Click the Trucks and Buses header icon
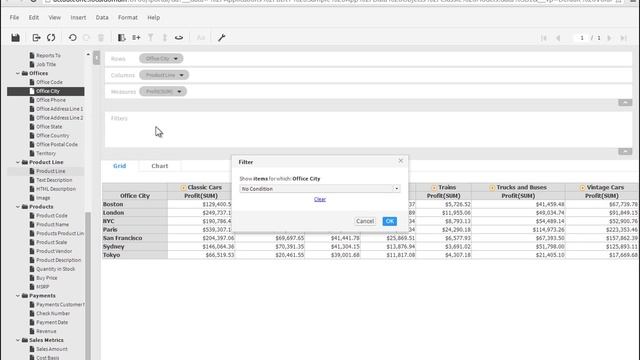Screen dimensions: 640x360 (x=492, y=188)
